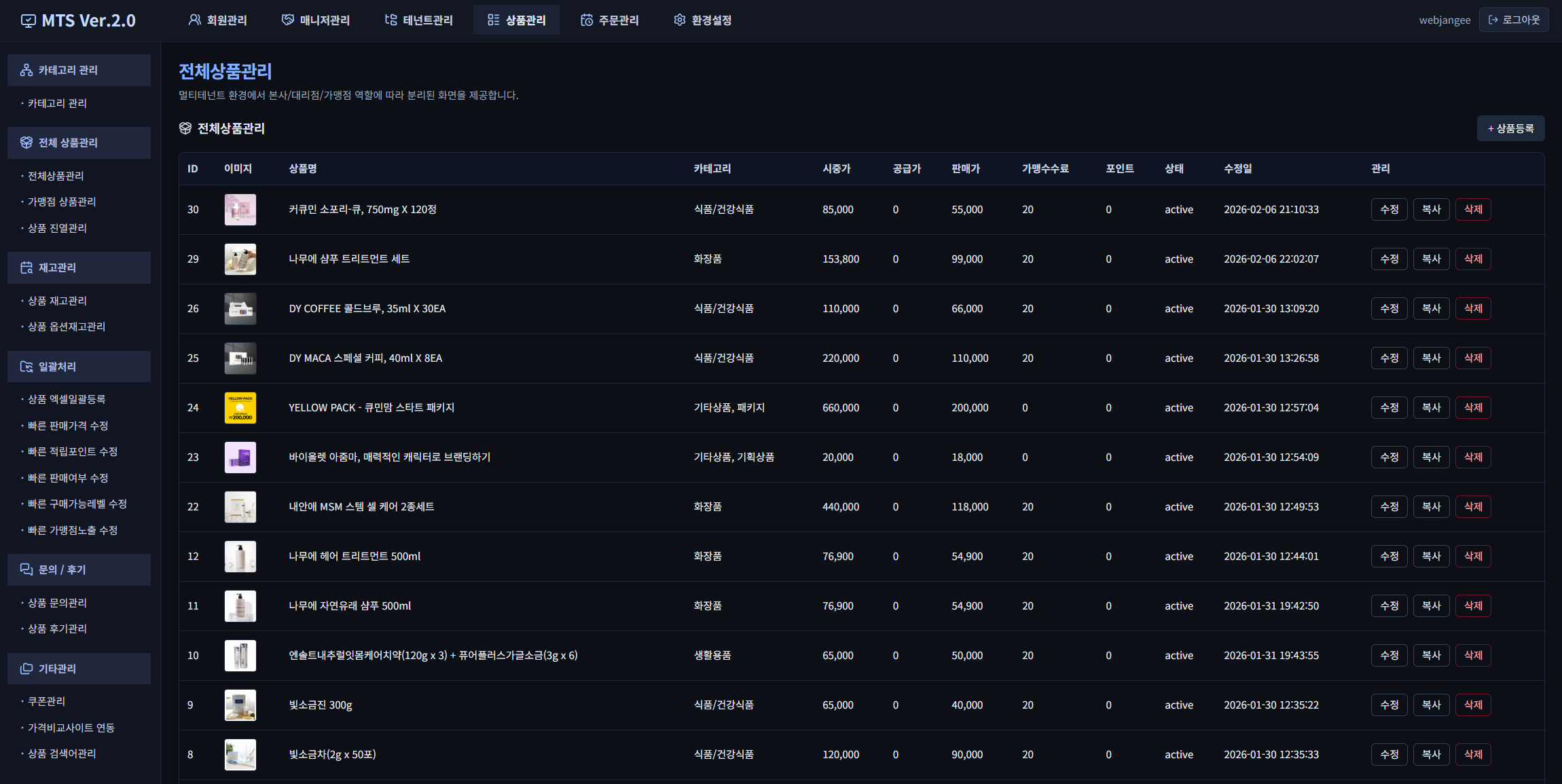
Task: Open 환경설정 gear icon menu
Action: (679, 20)
